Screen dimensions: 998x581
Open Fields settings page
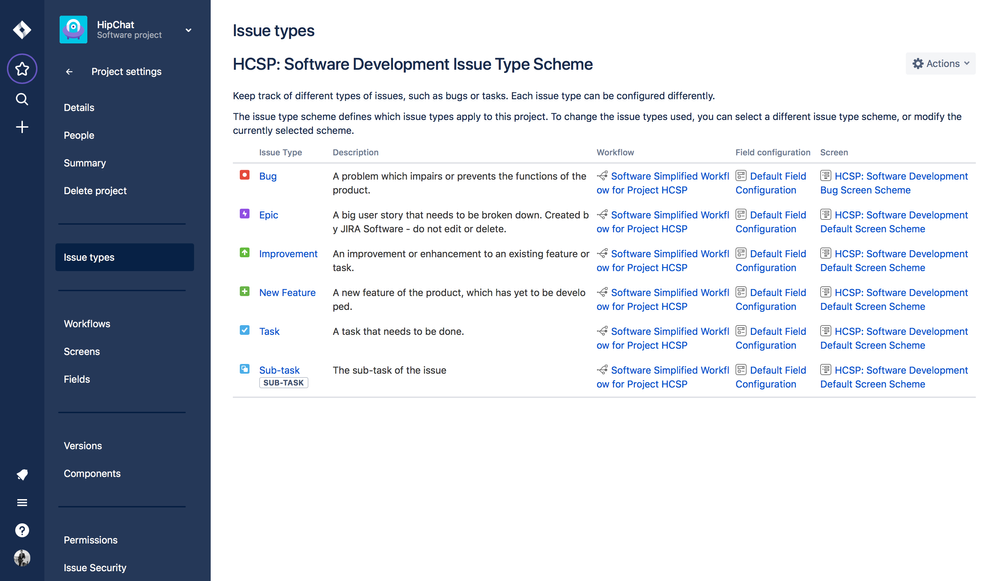tap(77, 379)
